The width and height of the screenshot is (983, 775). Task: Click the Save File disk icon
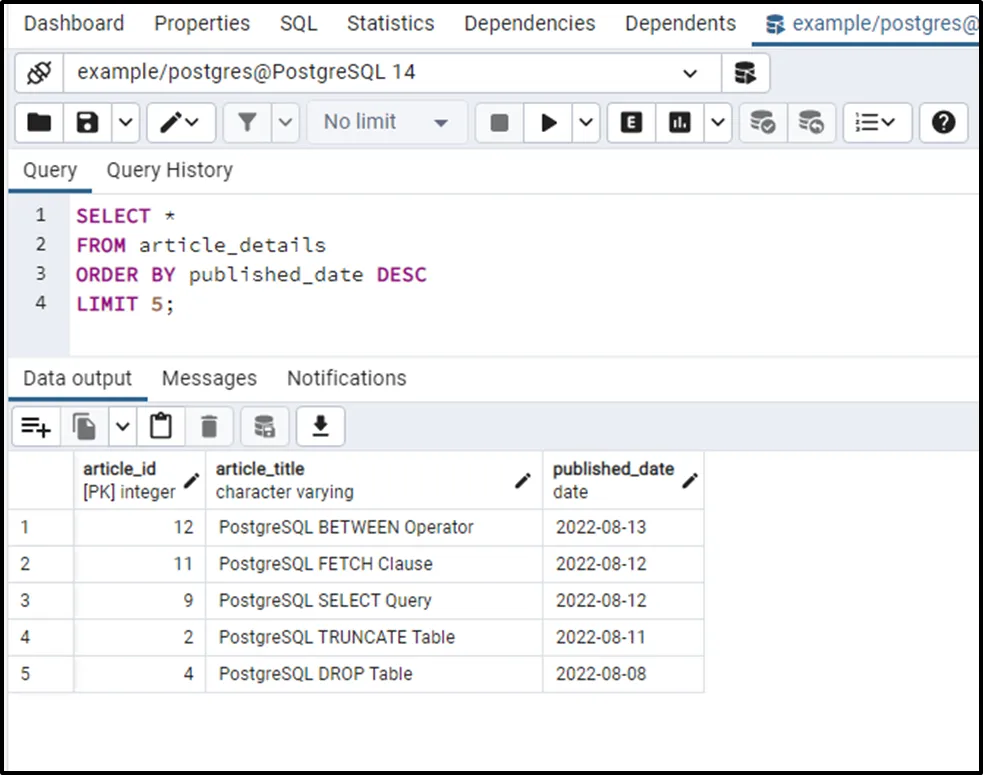(88, 122)
